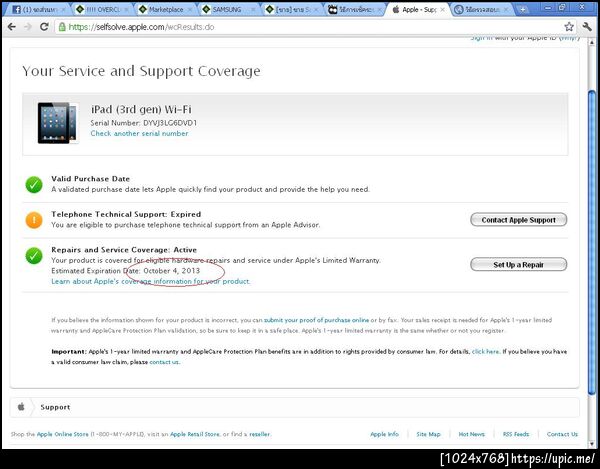Viewport: 600px width, 469px height.
Task: Reload the page with the refresh icon
Action: [44, 27]
